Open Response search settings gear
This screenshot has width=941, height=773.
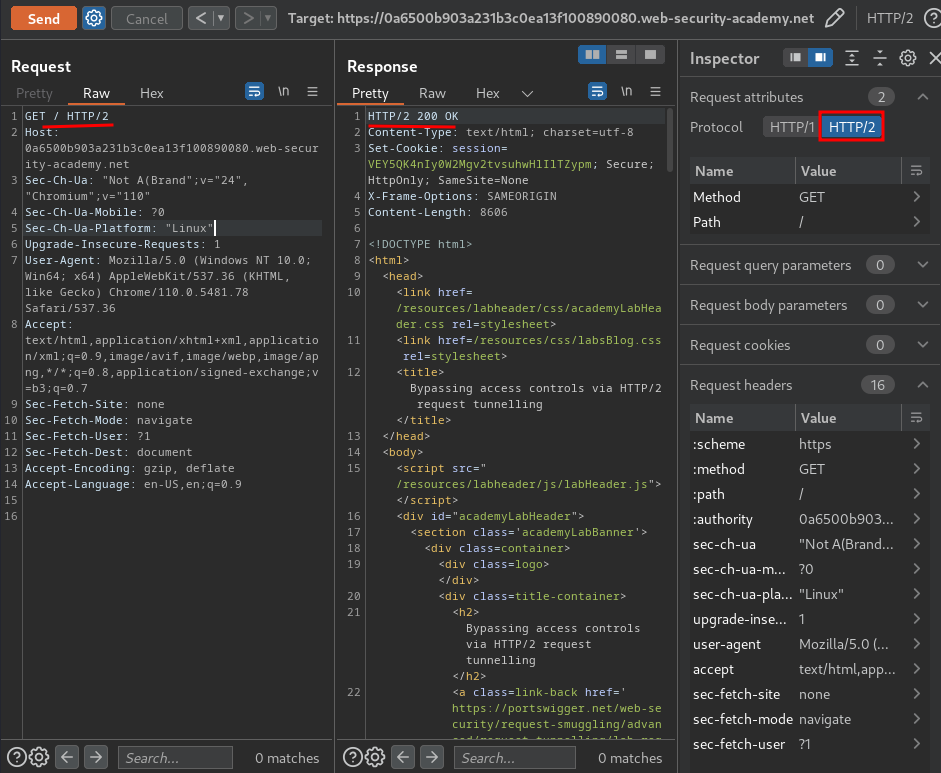pyautogui.click(x=375, y=757)
